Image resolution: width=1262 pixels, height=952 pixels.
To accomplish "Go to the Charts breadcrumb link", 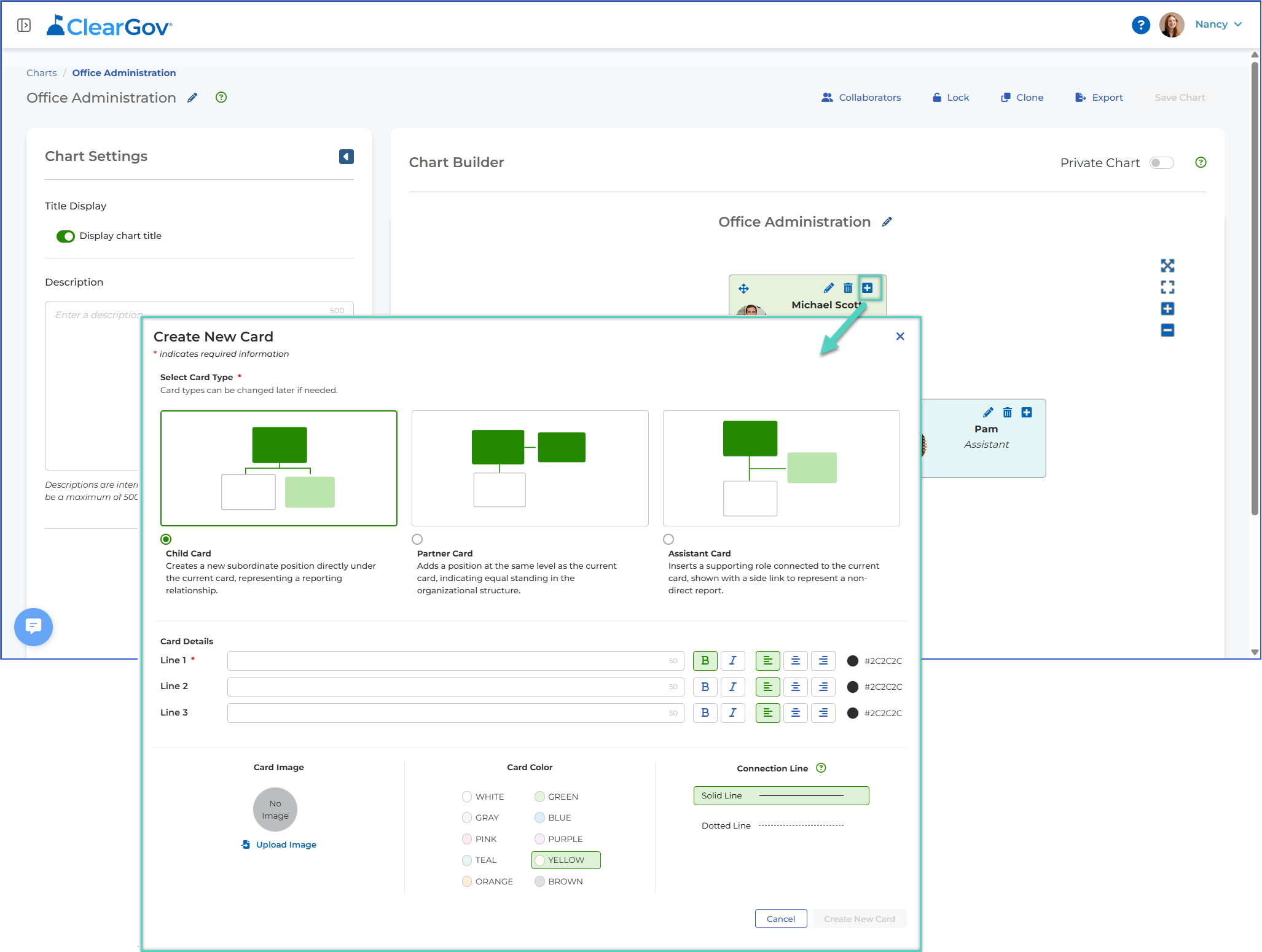I will 41,73.
